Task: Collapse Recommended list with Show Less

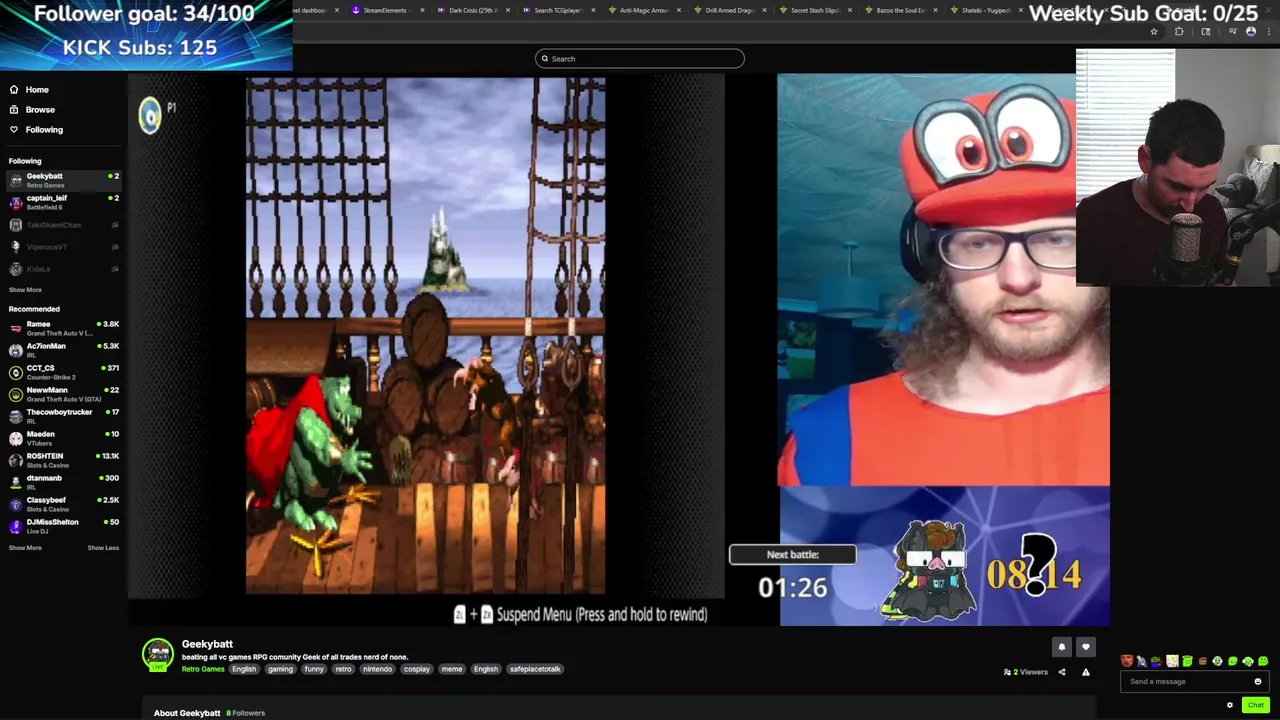Action: [x=103, y=548]
